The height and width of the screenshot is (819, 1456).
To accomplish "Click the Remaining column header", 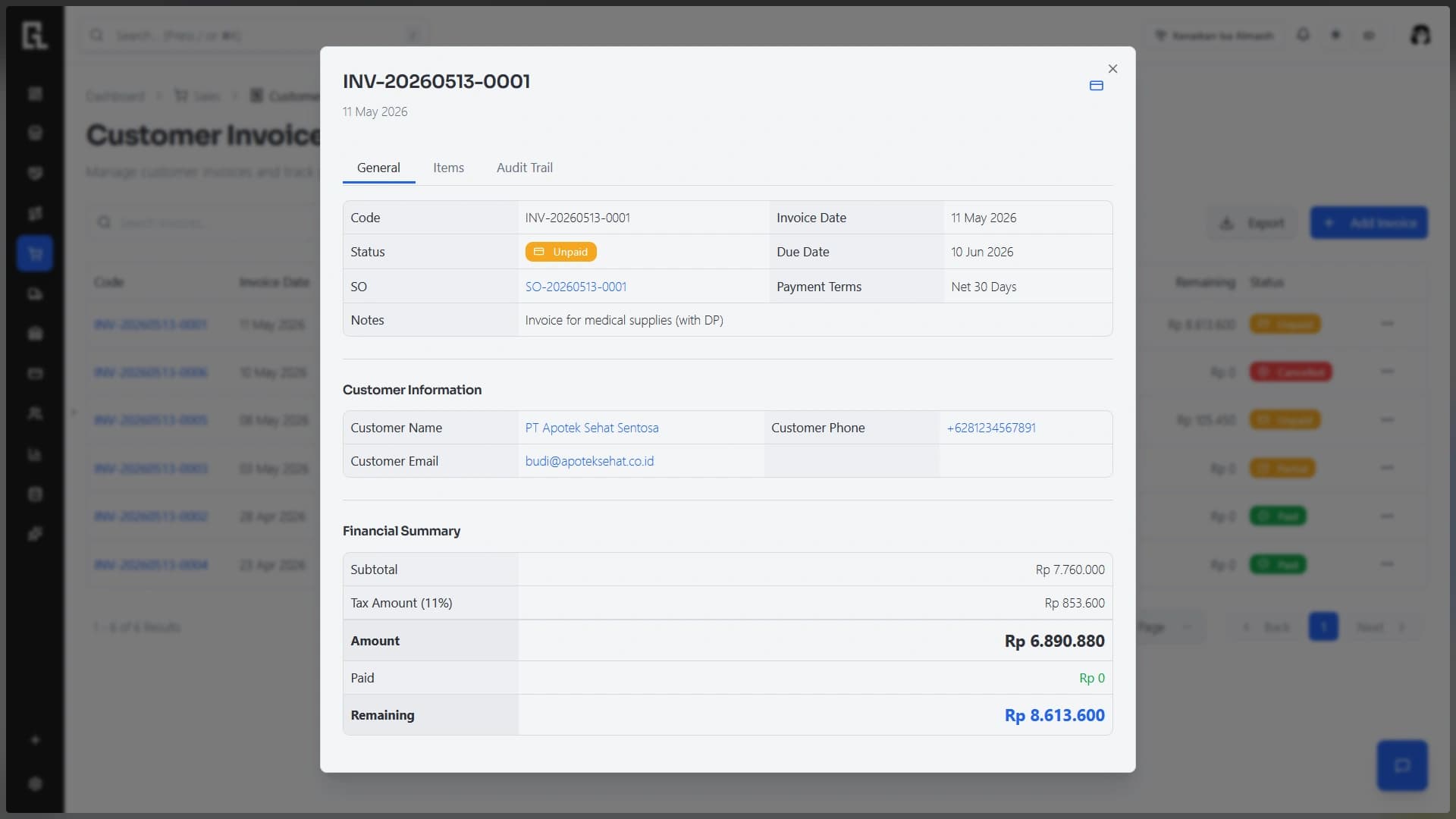I will (x=1205, y=282).
